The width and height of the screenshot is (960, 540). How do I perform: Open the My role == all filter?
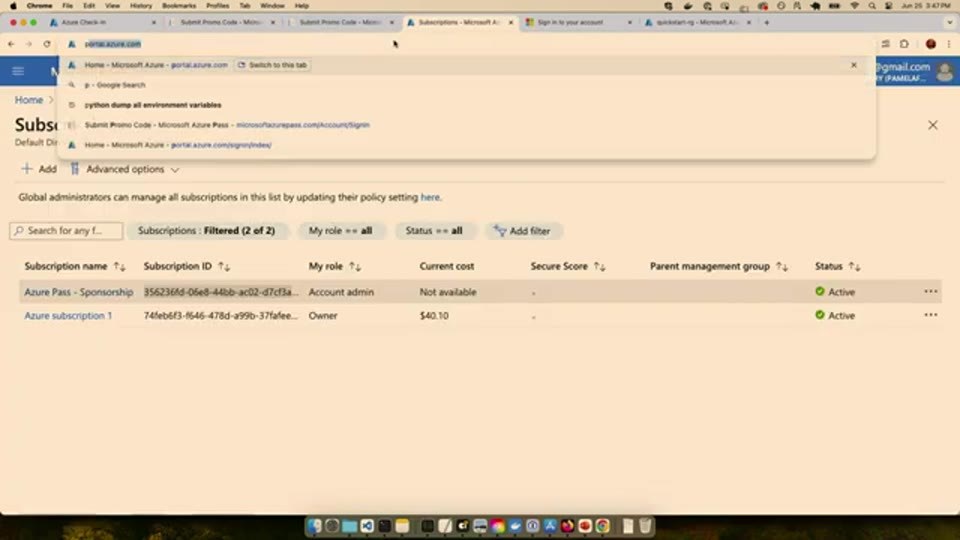pyautogui.click(x=340, y=231)
